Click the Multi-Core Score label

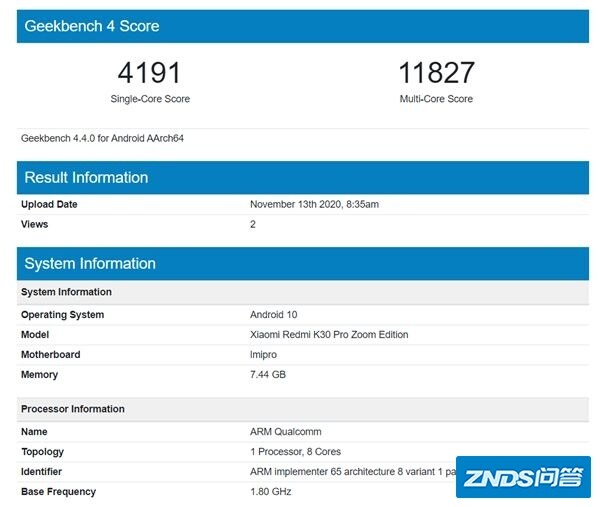(x=436, y=99)
